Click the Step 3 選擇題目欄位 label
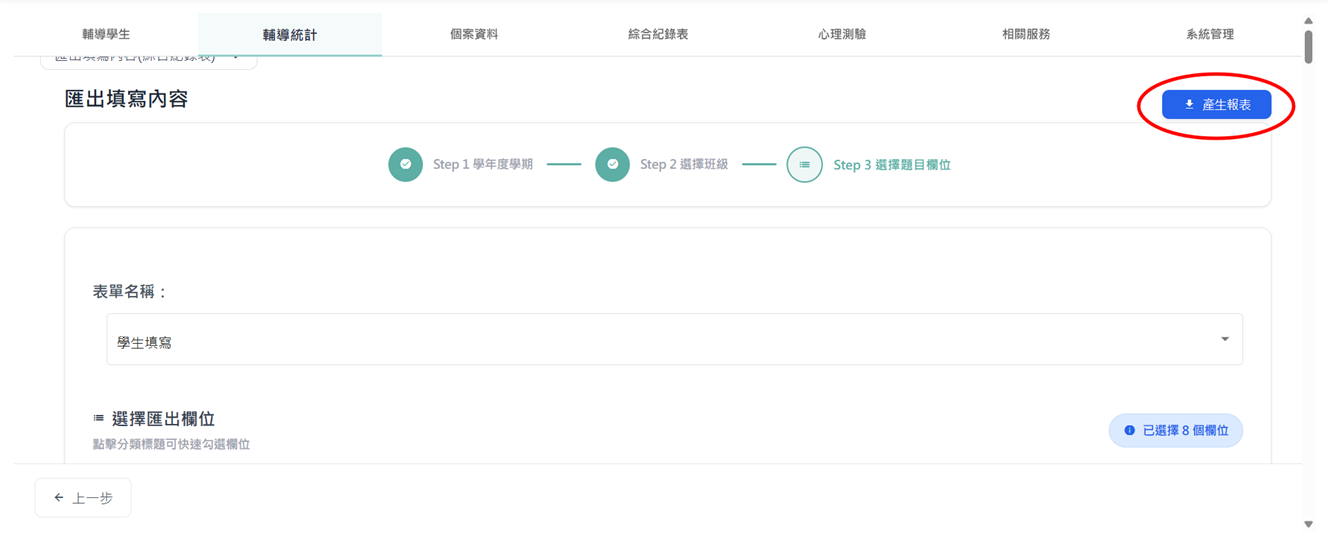The height and width of the screenshot is (545, 1329). click(x=892, y=165)
